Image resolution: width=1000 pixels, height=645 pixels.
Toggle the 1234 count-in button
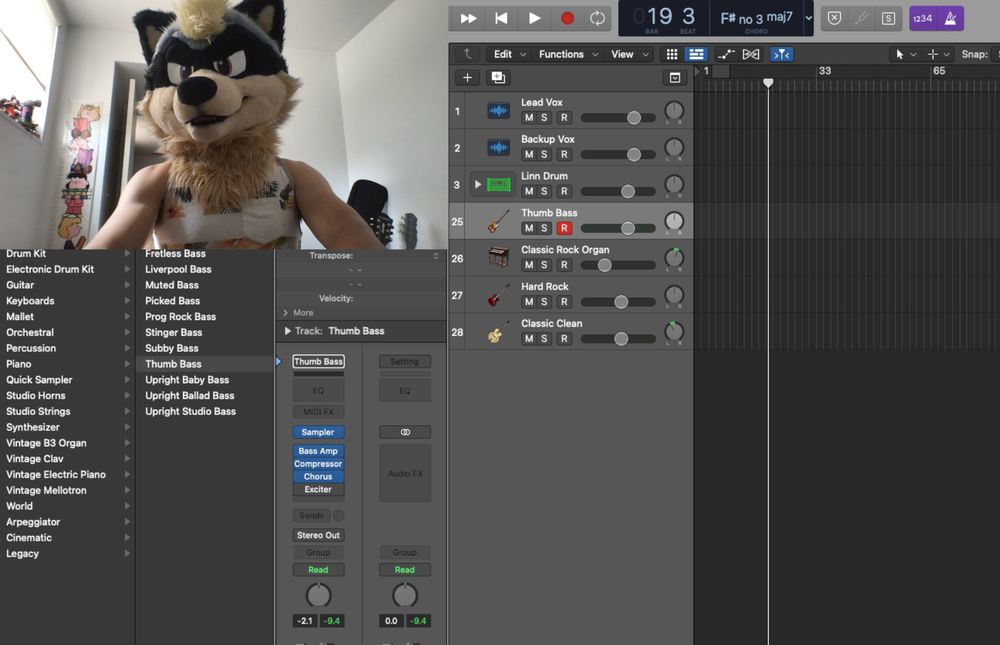(923, 19)
